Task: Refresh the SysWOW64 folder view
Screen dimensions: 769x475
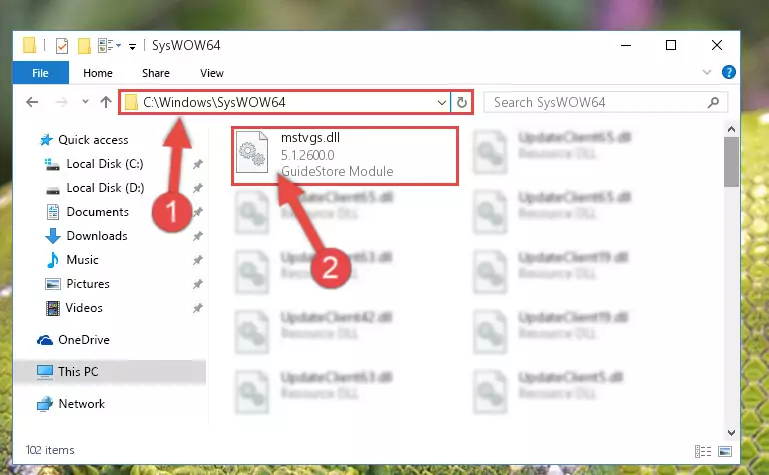Action: coord(461,102)
